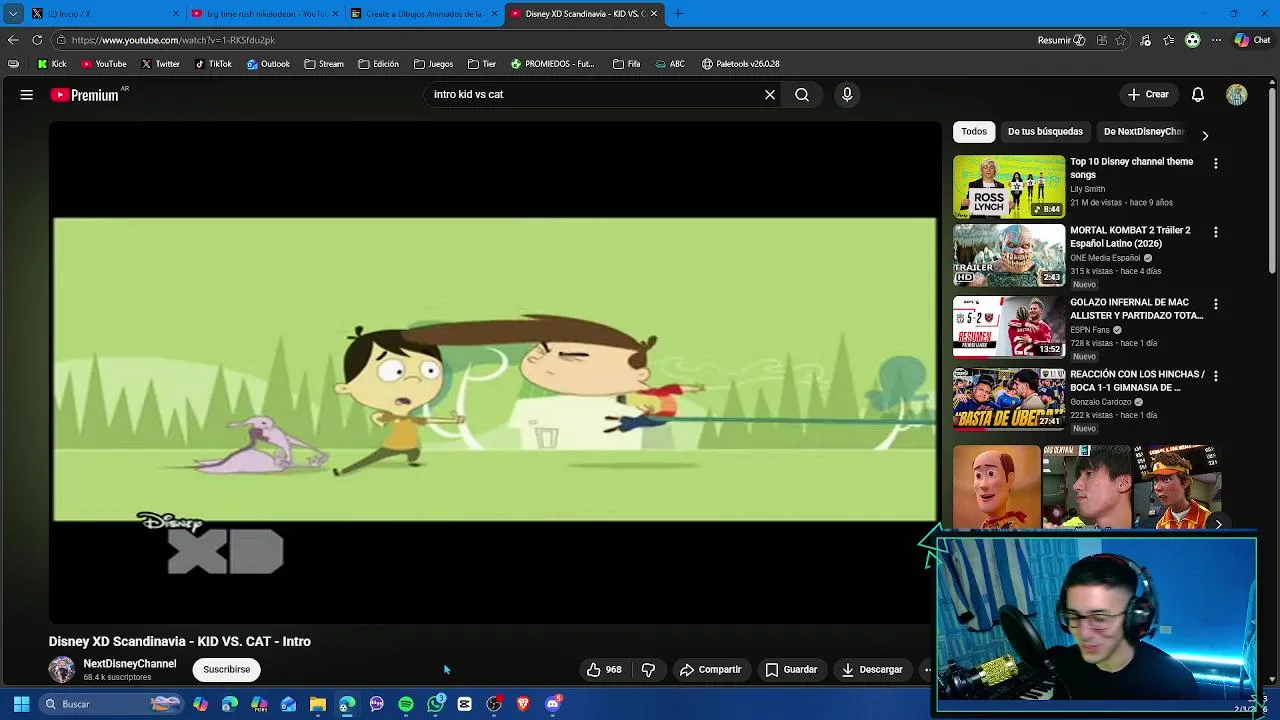Select the Todos filter chip
Viewport: 1280px width, 720px height.
(974, 131)
